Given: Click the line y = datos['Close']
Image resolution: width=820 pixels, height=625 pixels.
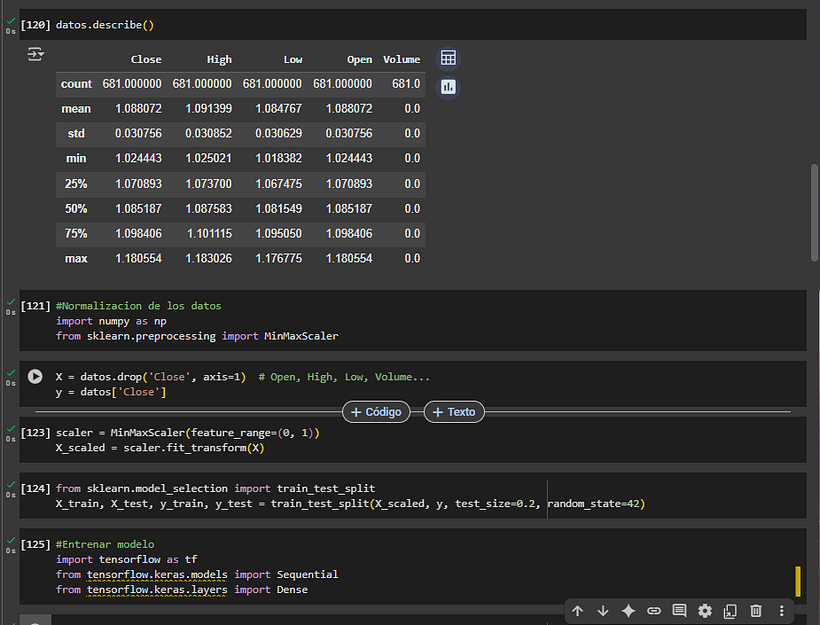Looking at the screenshot, I should (111, 392).
